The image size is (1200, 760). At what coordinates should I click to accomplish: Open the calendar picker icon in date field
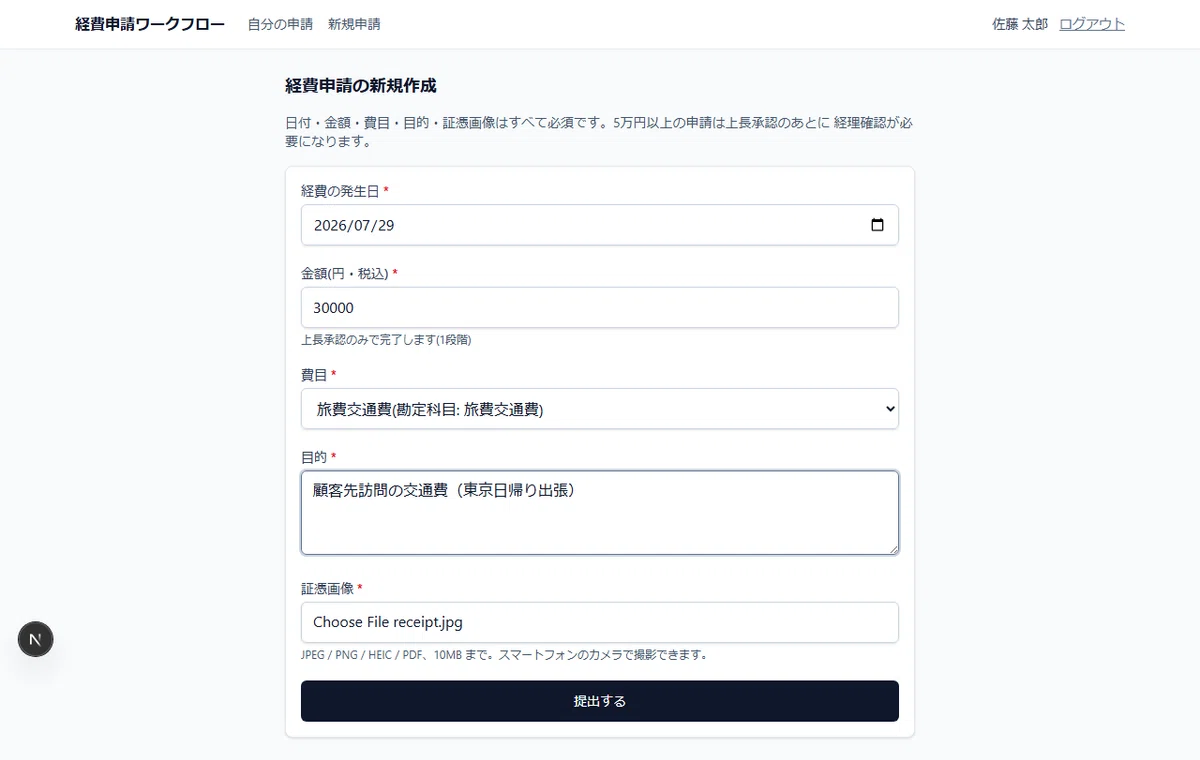[x=877, y=225]
